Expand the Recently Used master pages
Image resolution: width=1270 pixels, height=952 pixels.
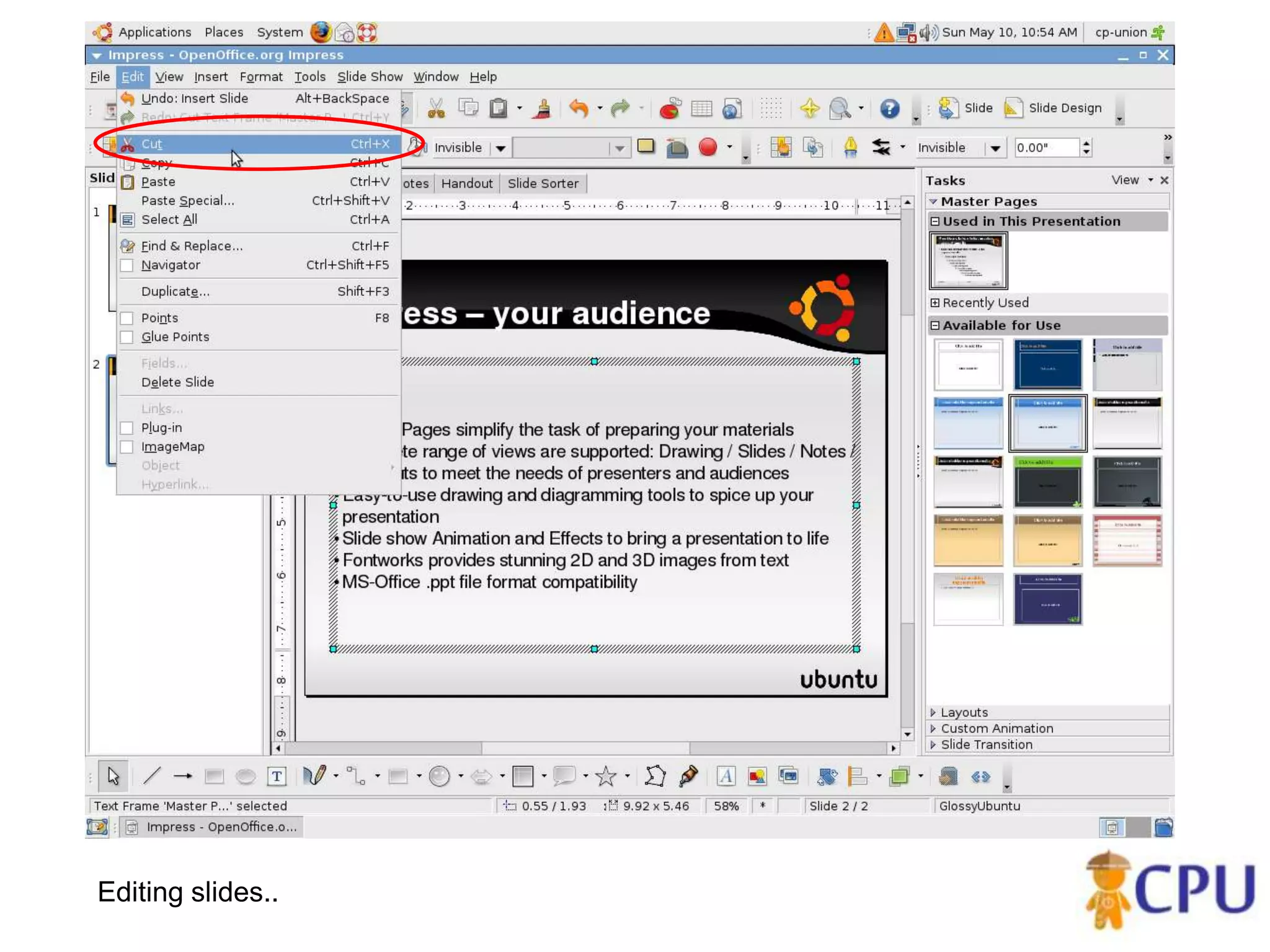[985, 302]
